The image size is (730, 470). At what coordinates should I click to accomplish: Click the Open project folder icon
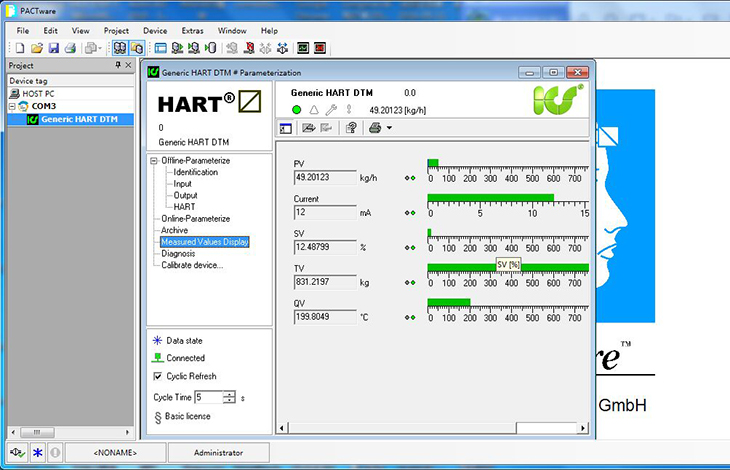[37, 48]
